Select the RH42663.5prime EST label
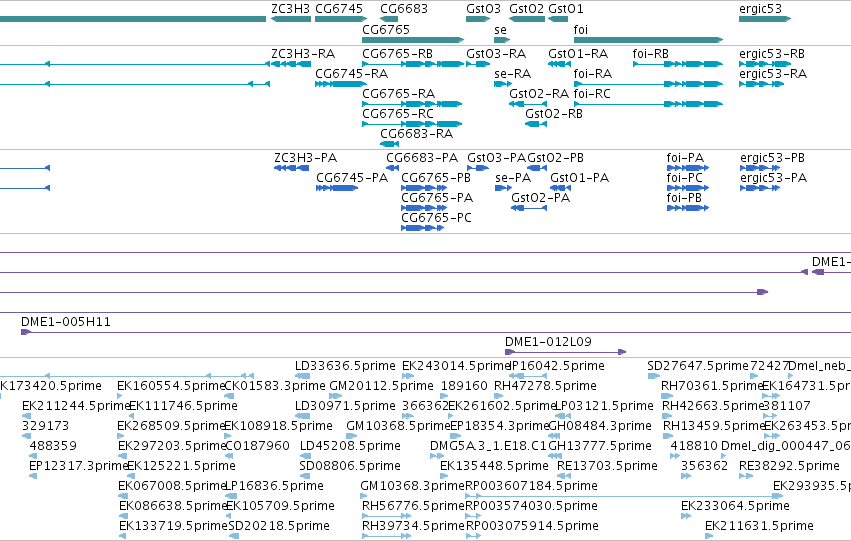The image size is (851, 541). click(x=712, y=406)
